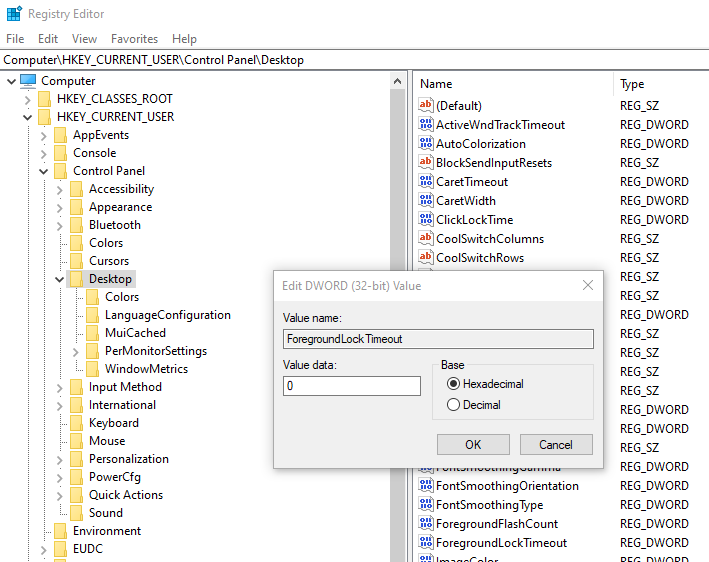This screenshot has height=562, width=709.
Task: Click the registry path address bar
Action: tap(354, 60)
